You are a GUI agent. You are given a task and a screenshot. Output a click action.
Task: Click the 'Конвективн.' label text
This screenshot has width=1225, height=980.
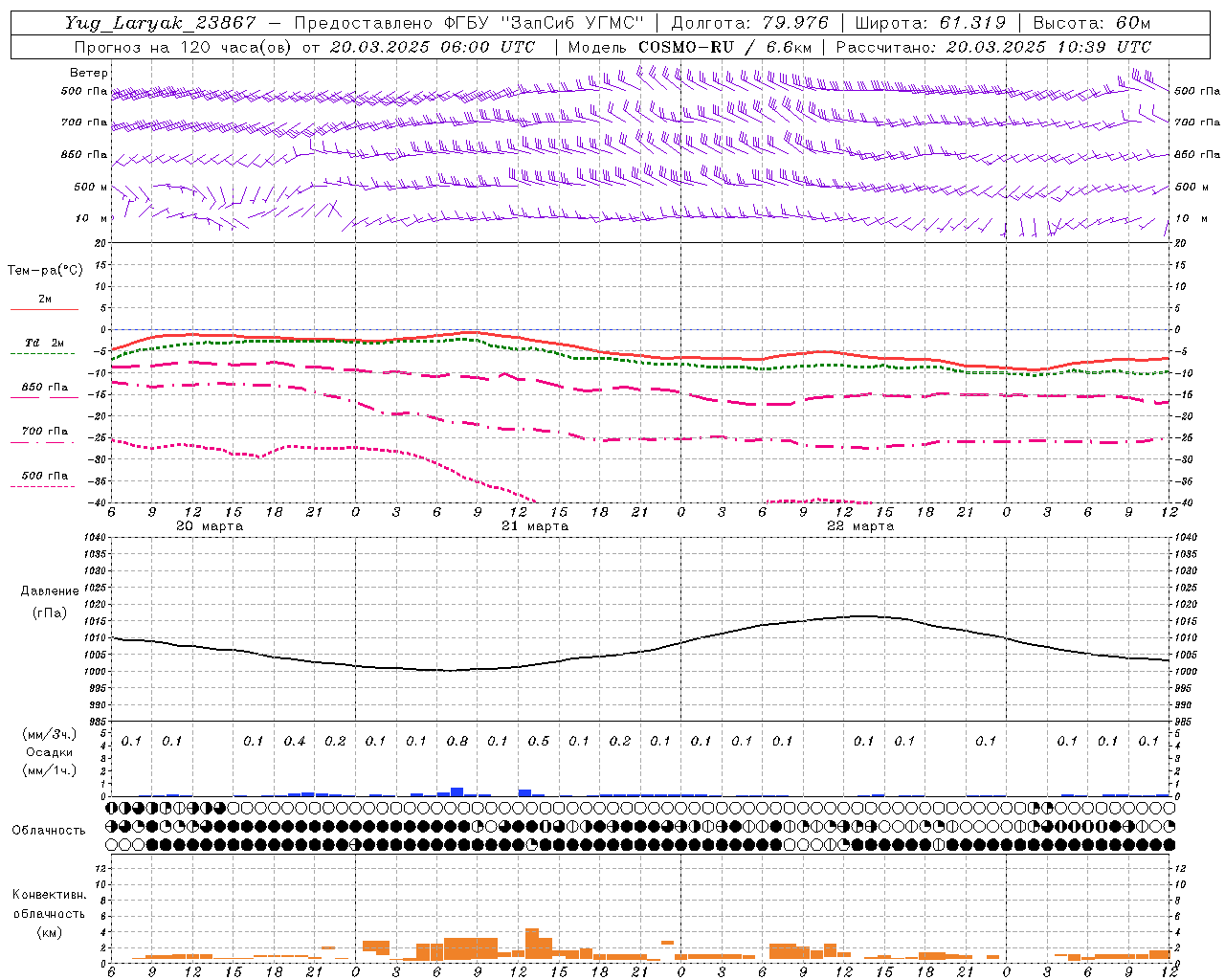(x=49, y=895)
